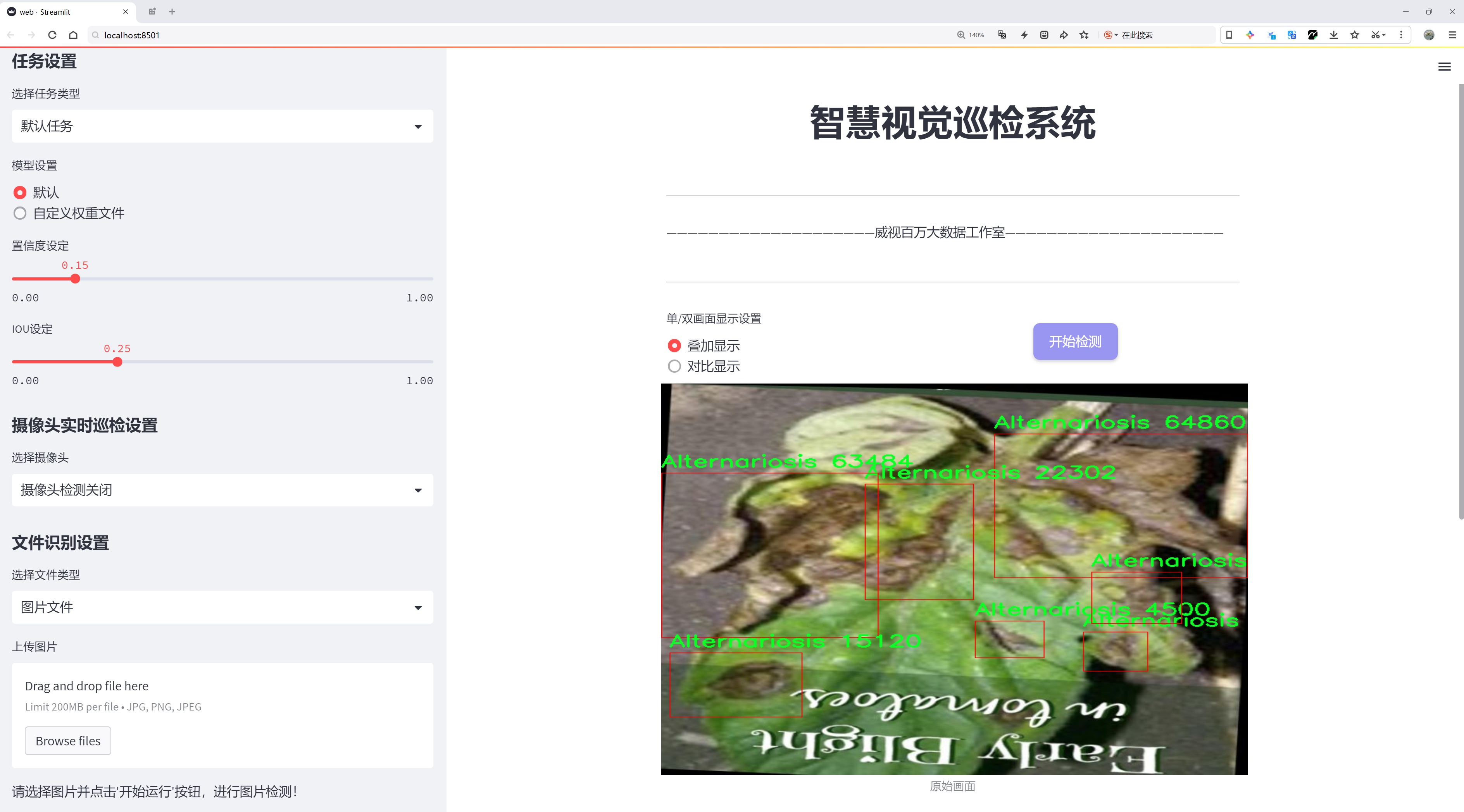Image resolution: width=1464 pixels, height=812 pixels.
Task: Go forward to the next page
Action: pyautogui.click(x=31, y=35)
